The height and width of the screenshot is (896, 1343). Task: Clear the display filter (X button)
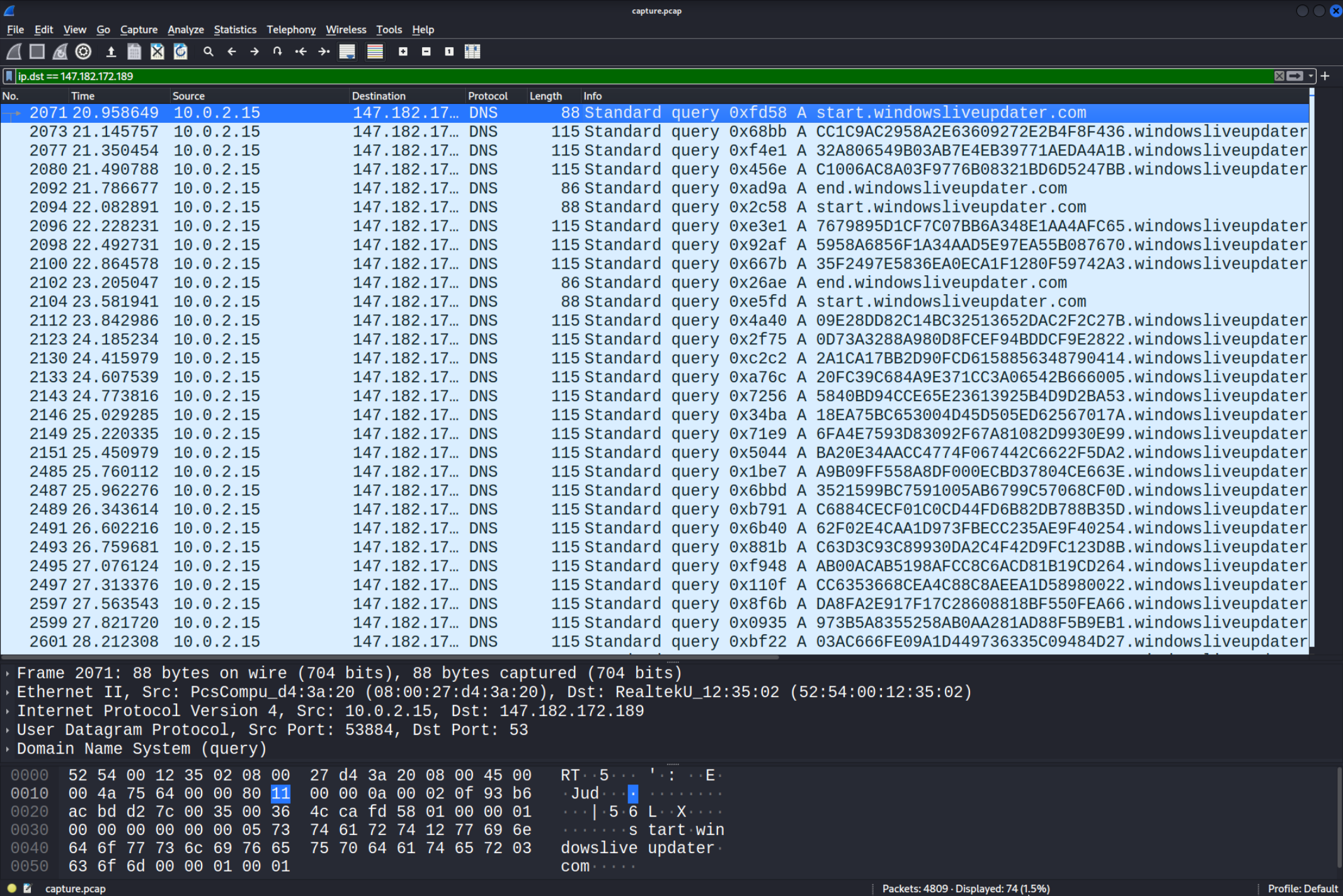tap(1279, 76)
